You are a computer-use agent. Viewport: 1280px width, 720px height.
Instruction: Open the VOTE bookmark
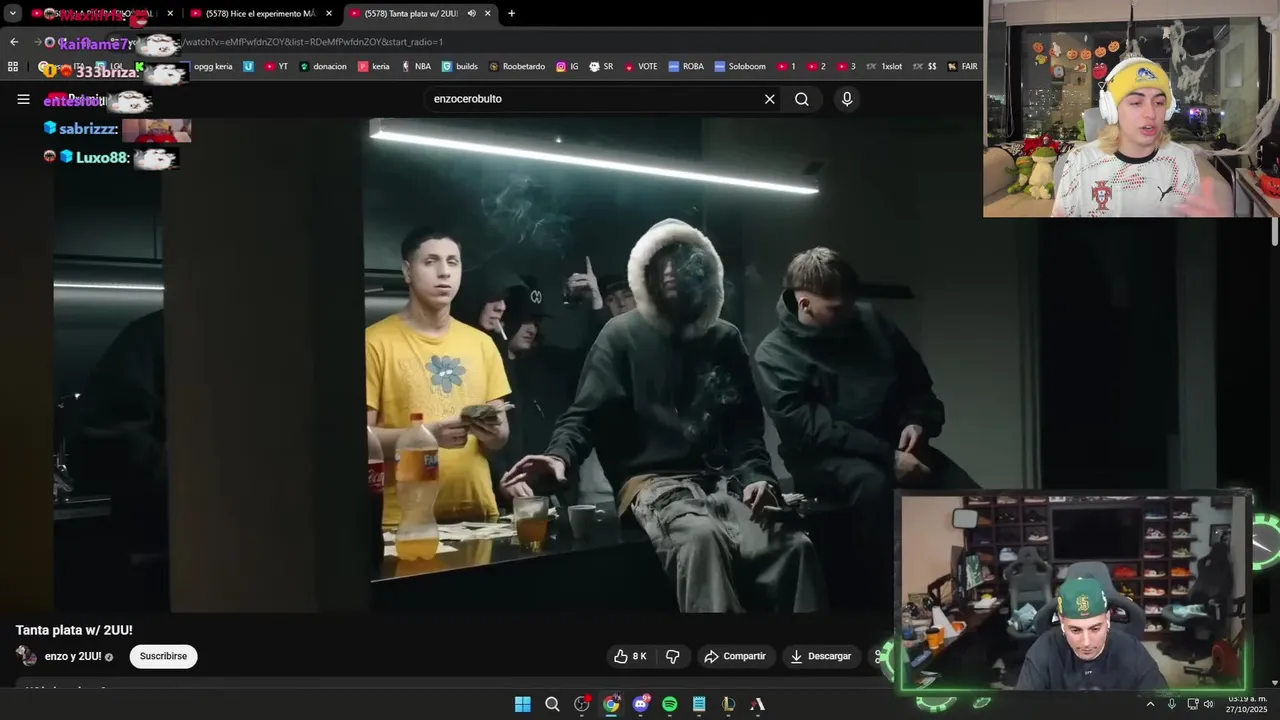641,66
